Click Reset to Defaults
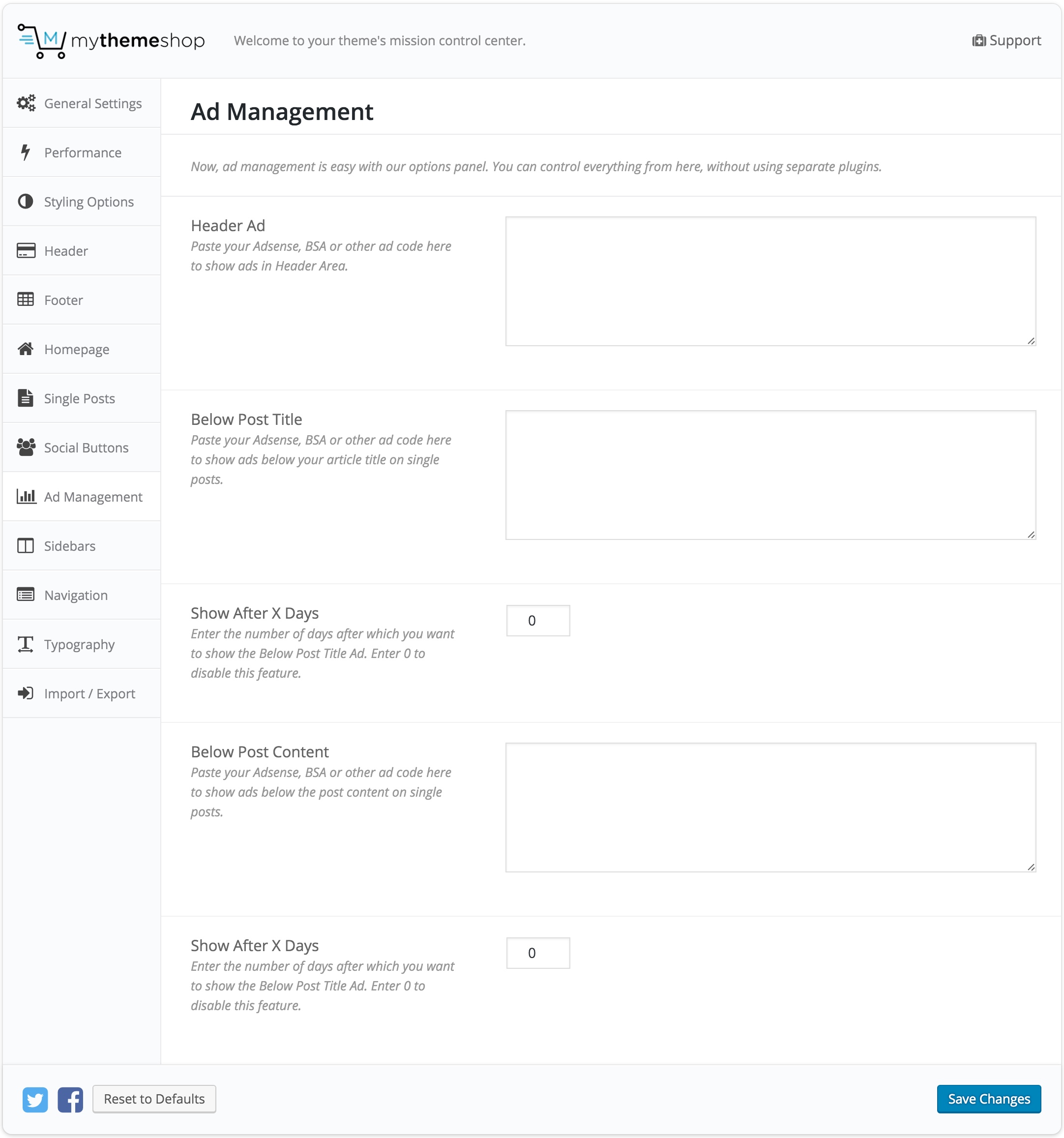This screenshot has width=1064, height=1138. 154,1099
